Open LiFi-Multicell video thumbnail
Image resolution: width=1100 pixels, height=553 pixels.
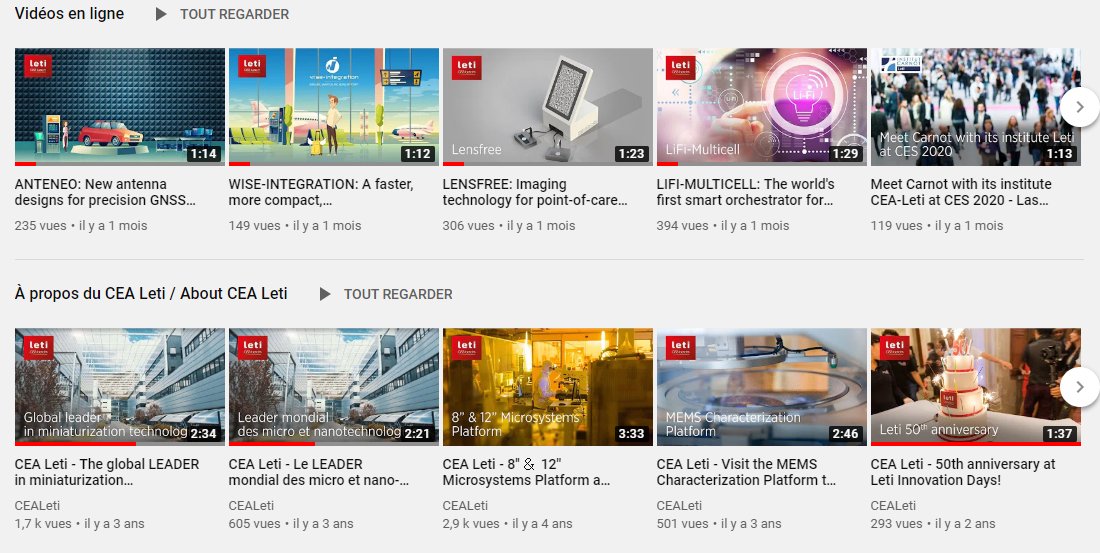point(762,107)
